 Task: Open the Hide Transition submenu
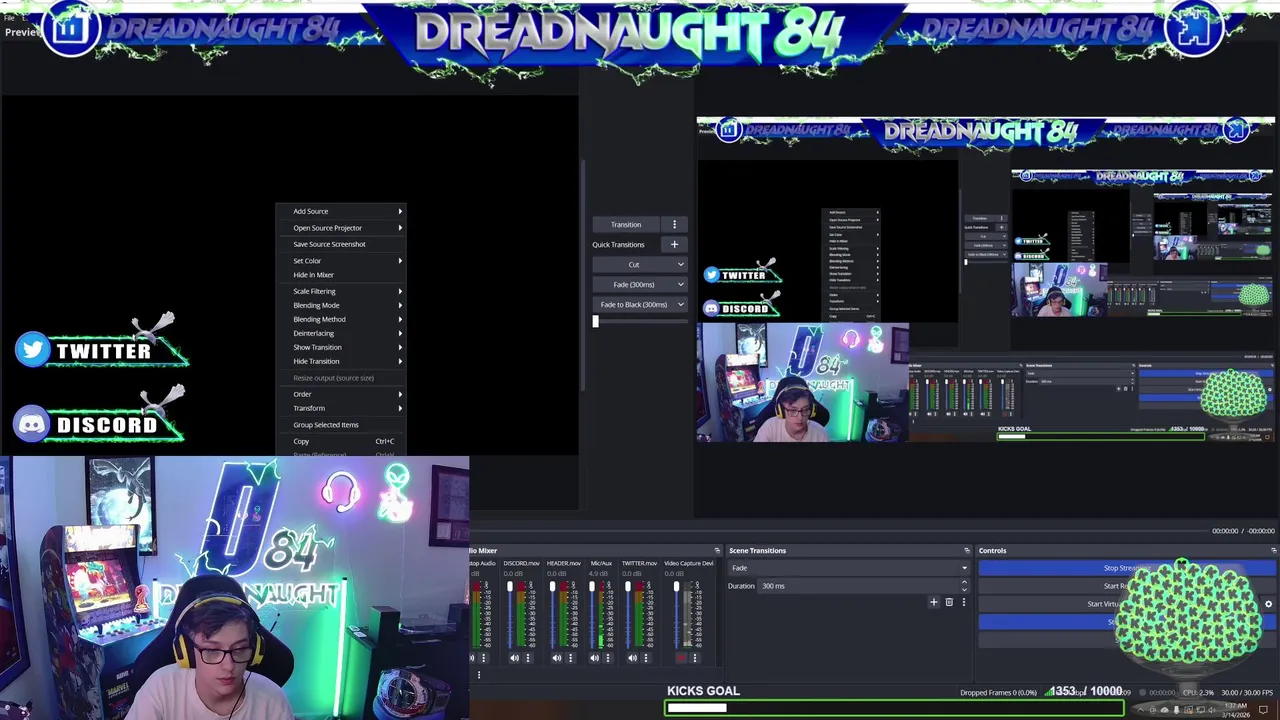pos(341,361)
